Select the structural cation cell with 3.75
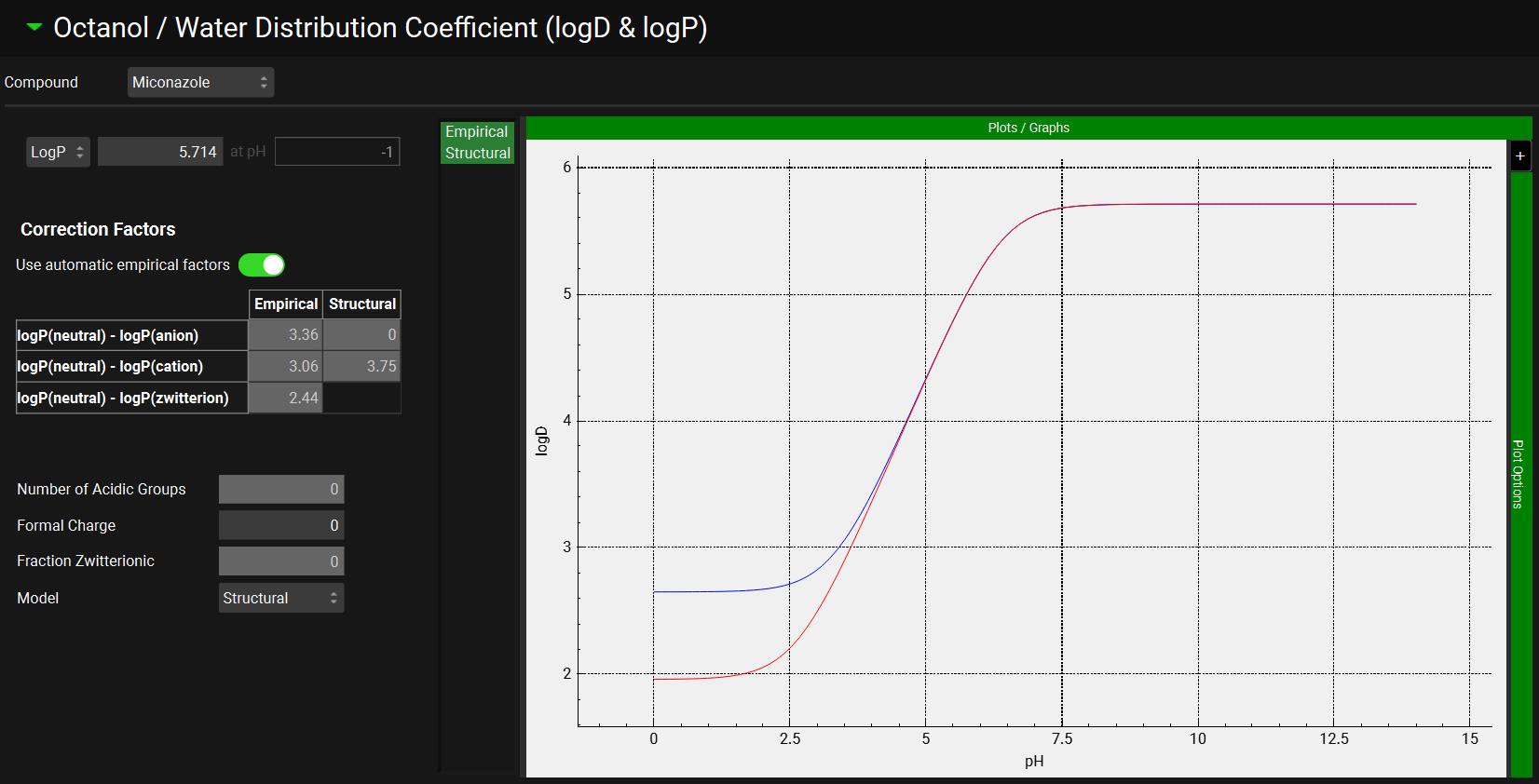 point(362,367)
